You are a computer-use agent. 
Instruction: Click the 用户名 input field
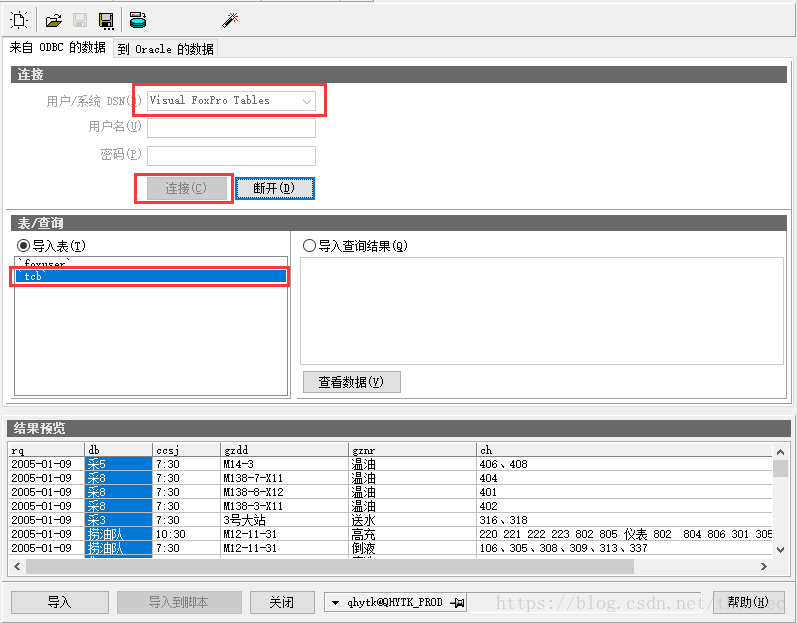(x=231, y=128)
